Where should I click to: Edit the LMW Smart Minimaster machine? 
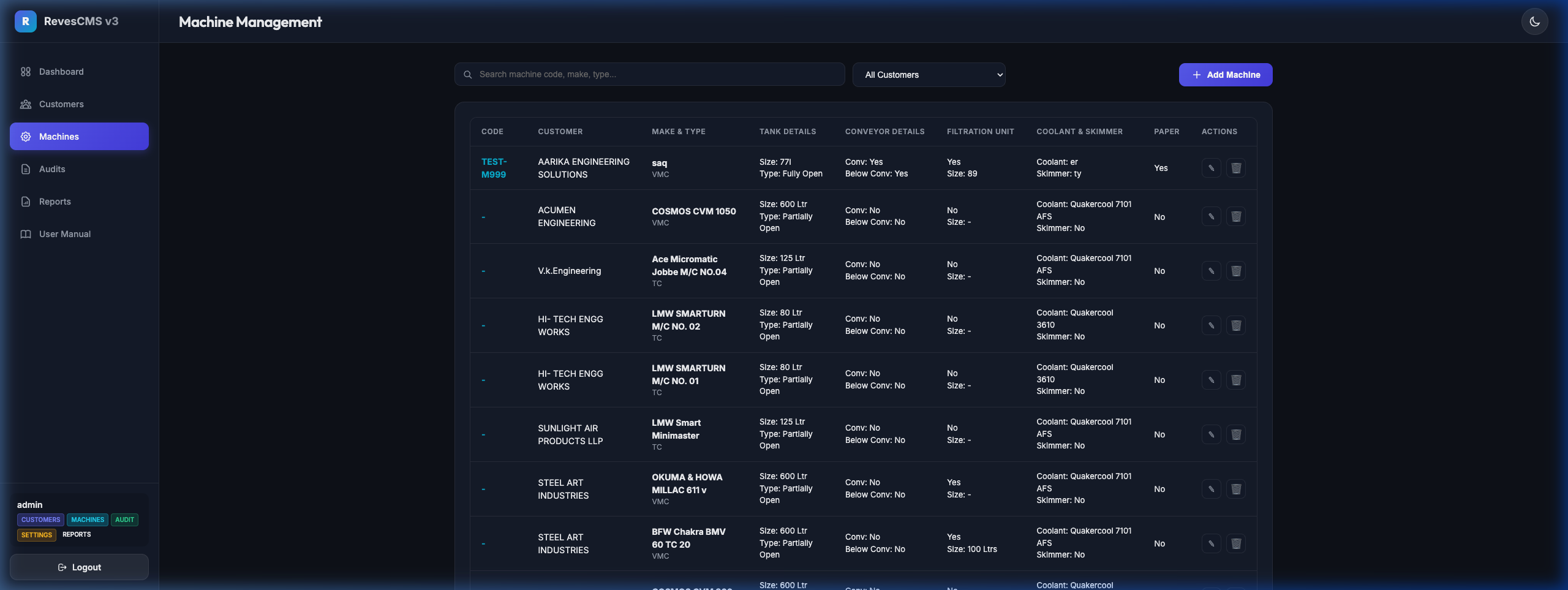(1211, 434)
